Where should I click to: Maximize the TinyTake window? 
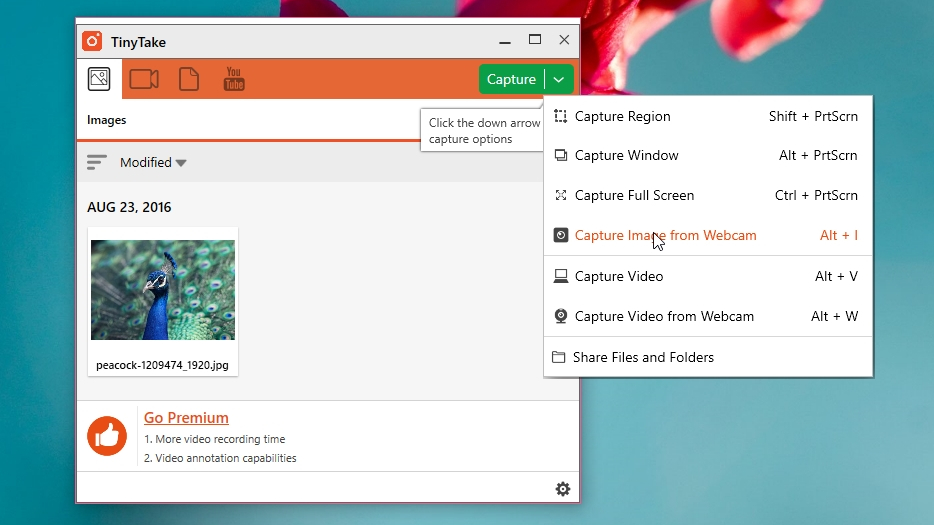point(535,39)
